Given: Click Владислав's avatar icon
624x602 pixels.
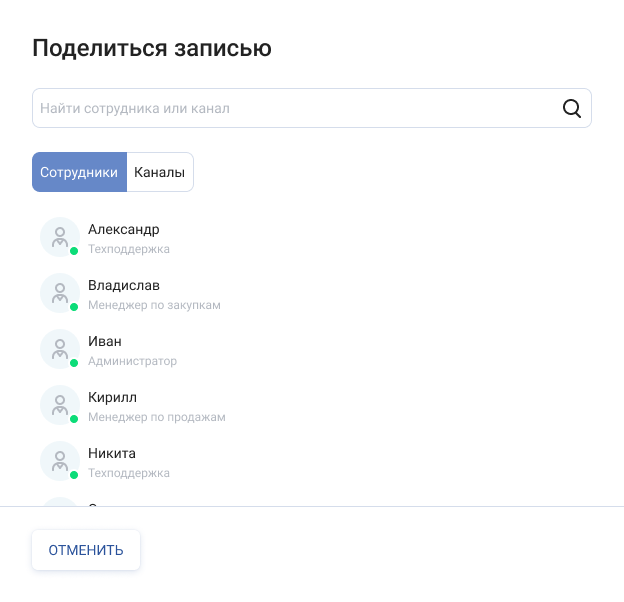Looking at the screenshot, I should [x=60, y=293].
